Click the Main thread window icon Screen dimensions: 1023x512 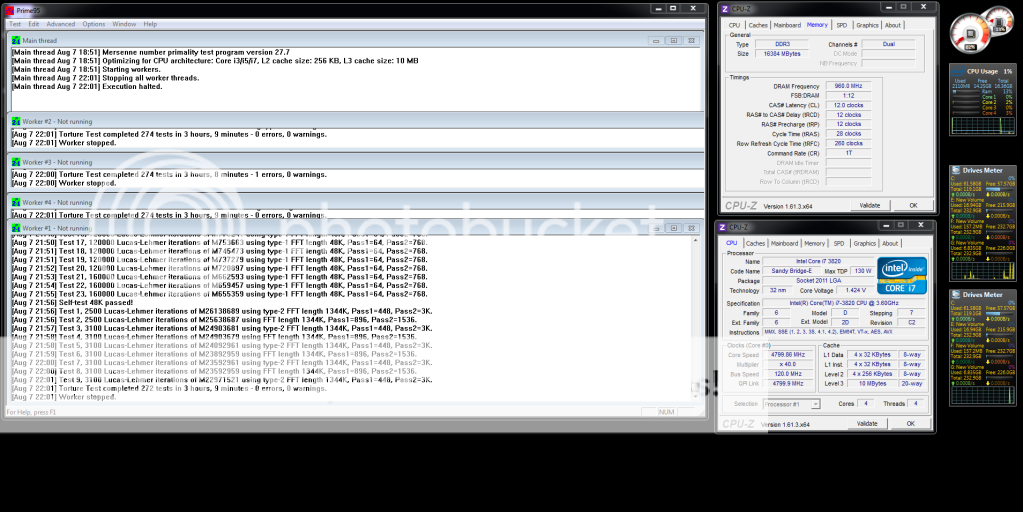[x=16, y=40]
